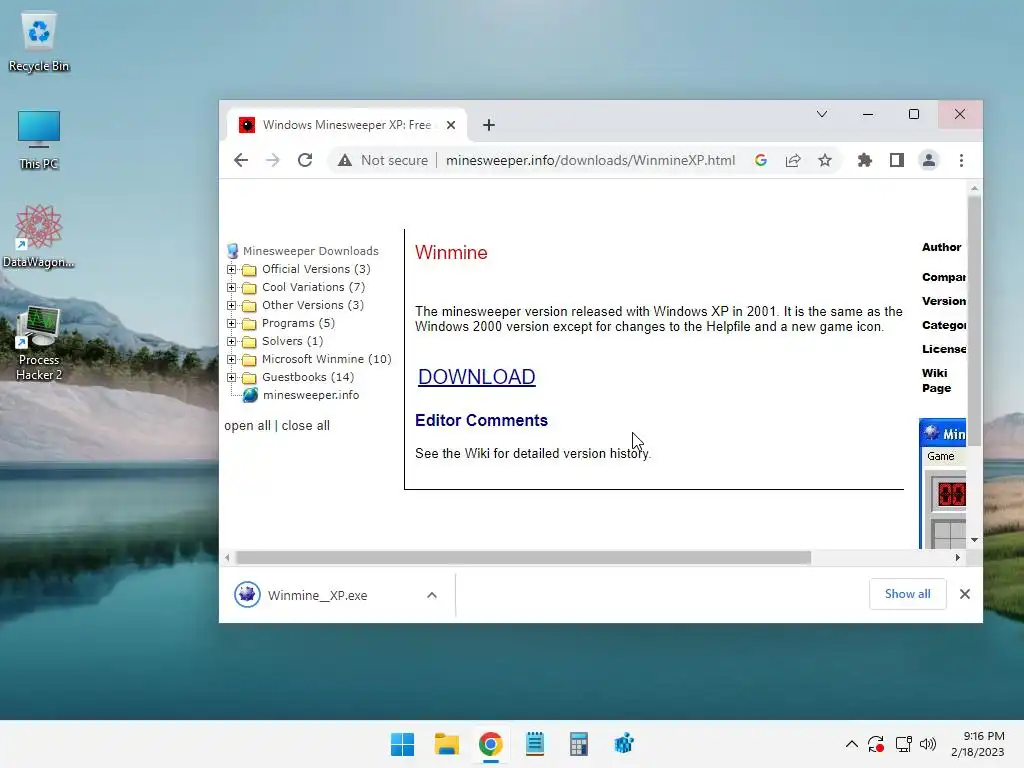Select the Windows Minesweeper XP tab

(x=347, y=125)
